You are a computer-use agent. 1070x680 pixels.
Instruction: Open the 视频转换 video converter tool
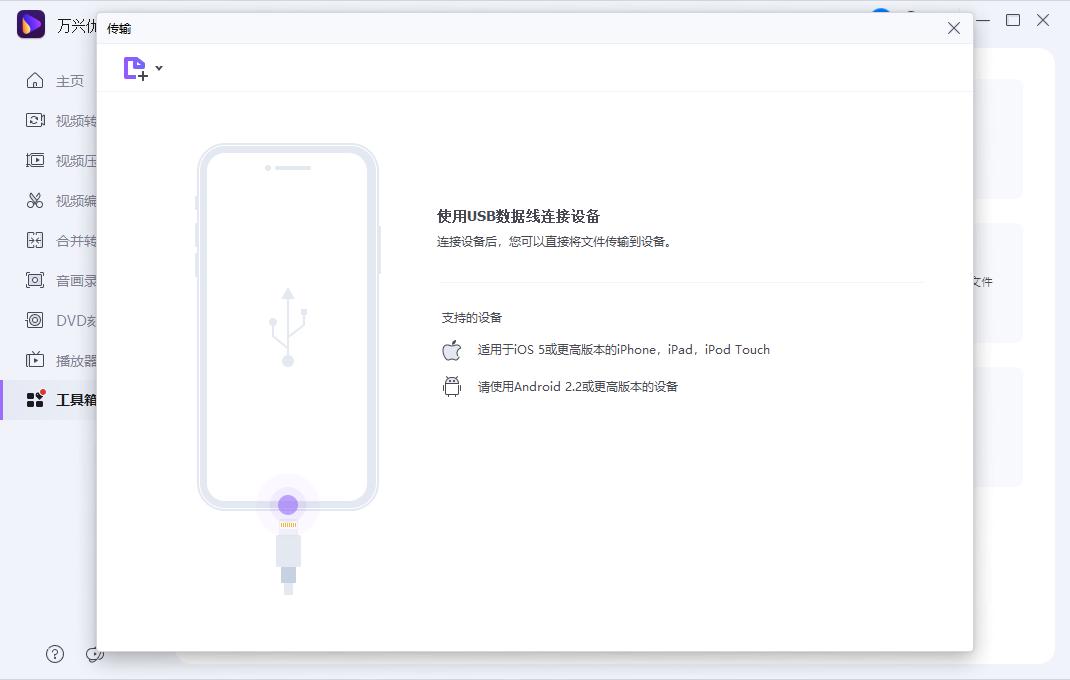coord(35,121)
